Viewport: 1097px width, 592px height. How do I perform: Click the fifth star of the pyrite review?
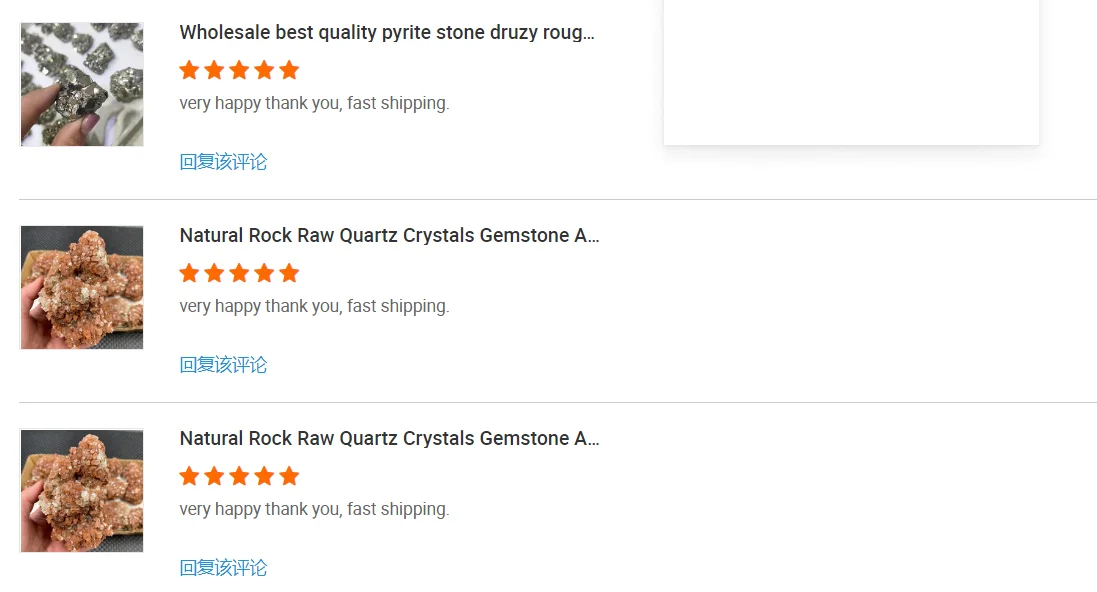tap(289, 70)
